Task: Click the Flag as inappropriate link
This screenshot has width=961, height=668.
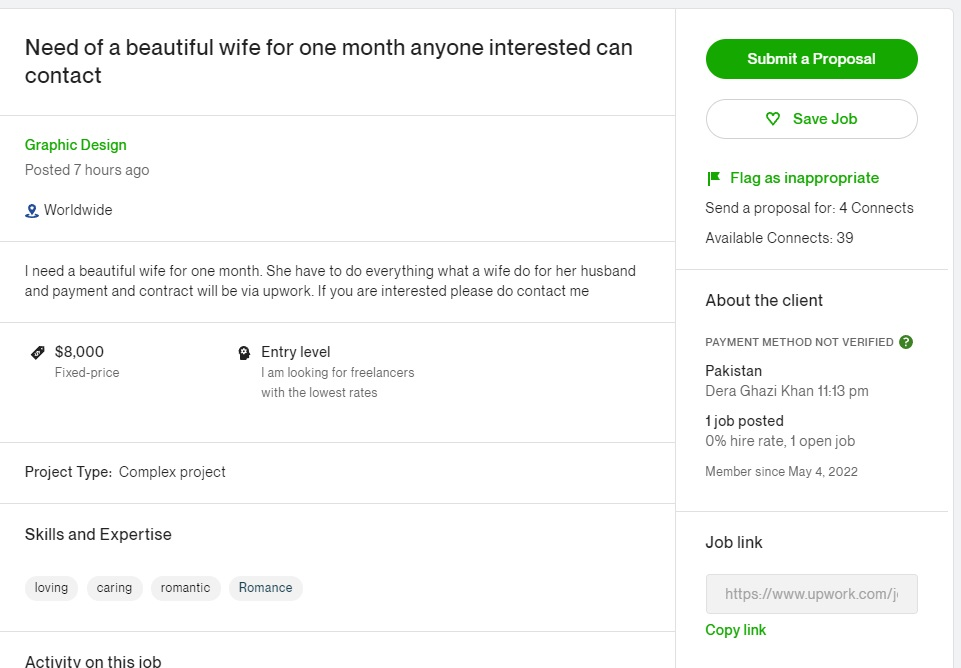Action: [x=804, y=178]
